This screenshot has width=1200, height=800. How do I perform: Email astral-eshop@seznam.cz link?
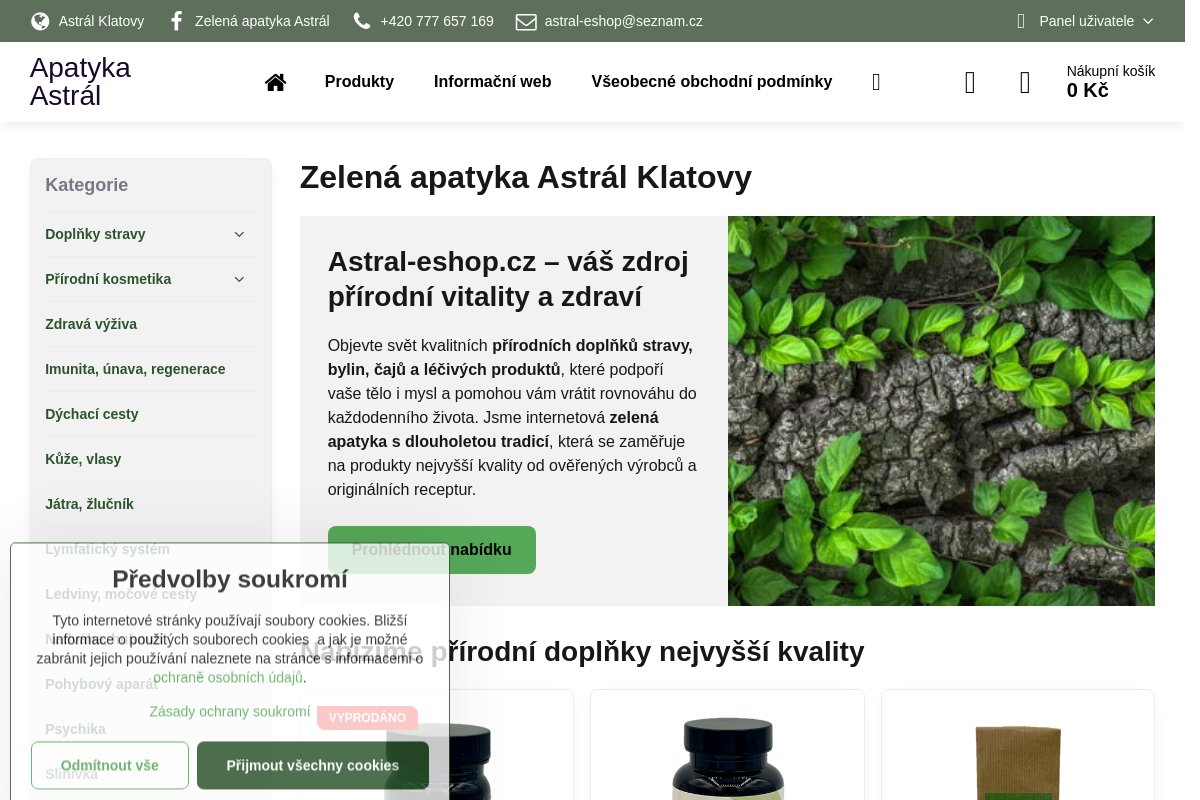tap(623, 21)
